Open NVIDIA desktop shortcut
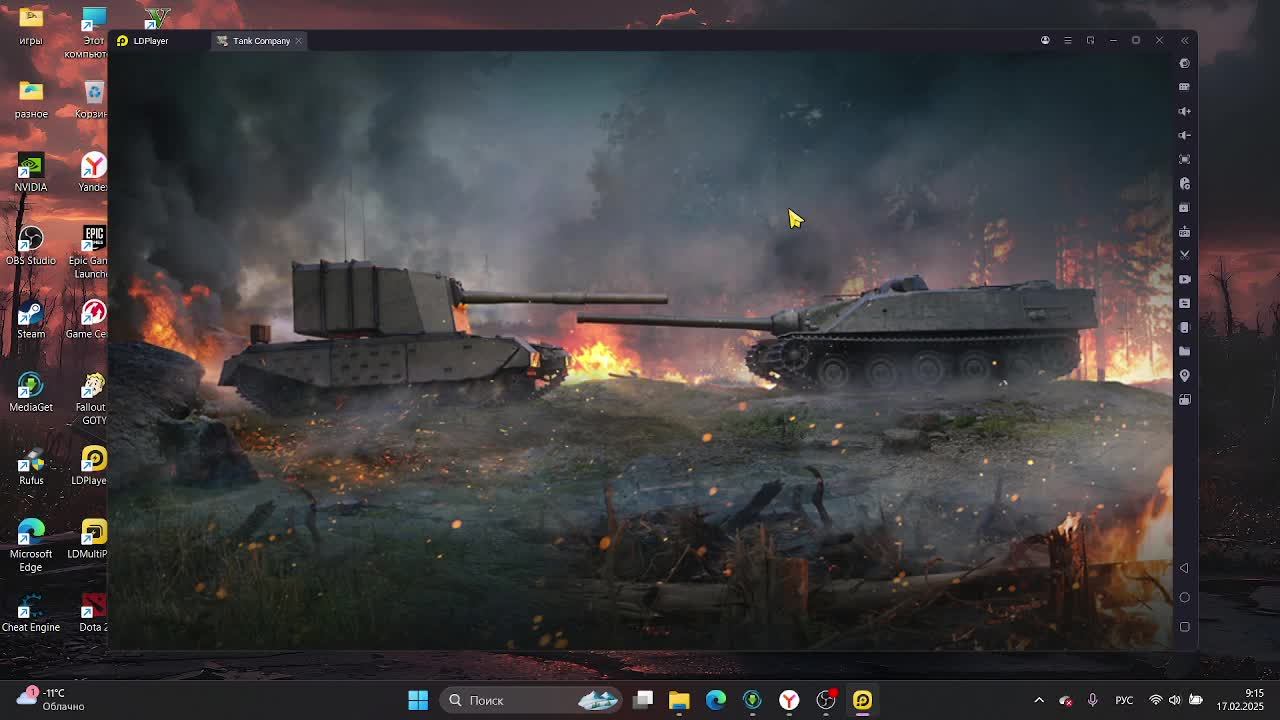Image resolution: width=1280 pixels, height=720 pixels. (x=31, y=172)
